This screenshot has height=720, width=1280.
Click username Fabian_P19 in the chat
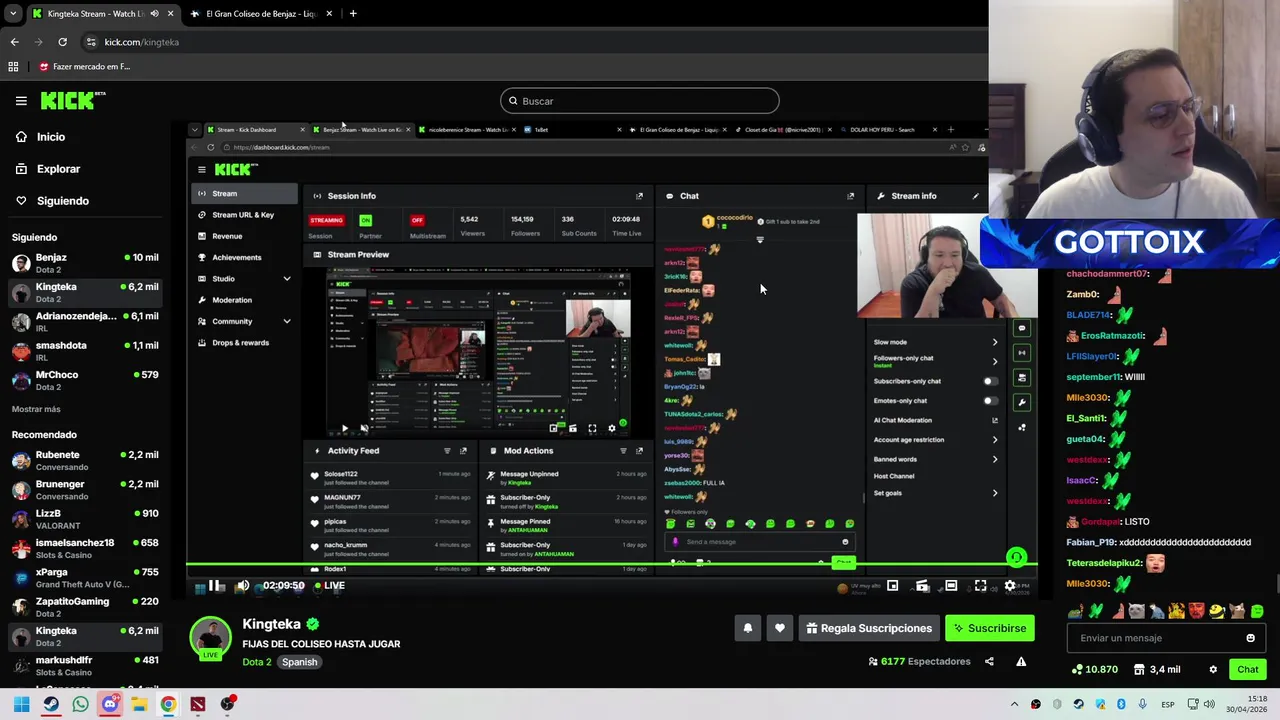(1091, 542)
